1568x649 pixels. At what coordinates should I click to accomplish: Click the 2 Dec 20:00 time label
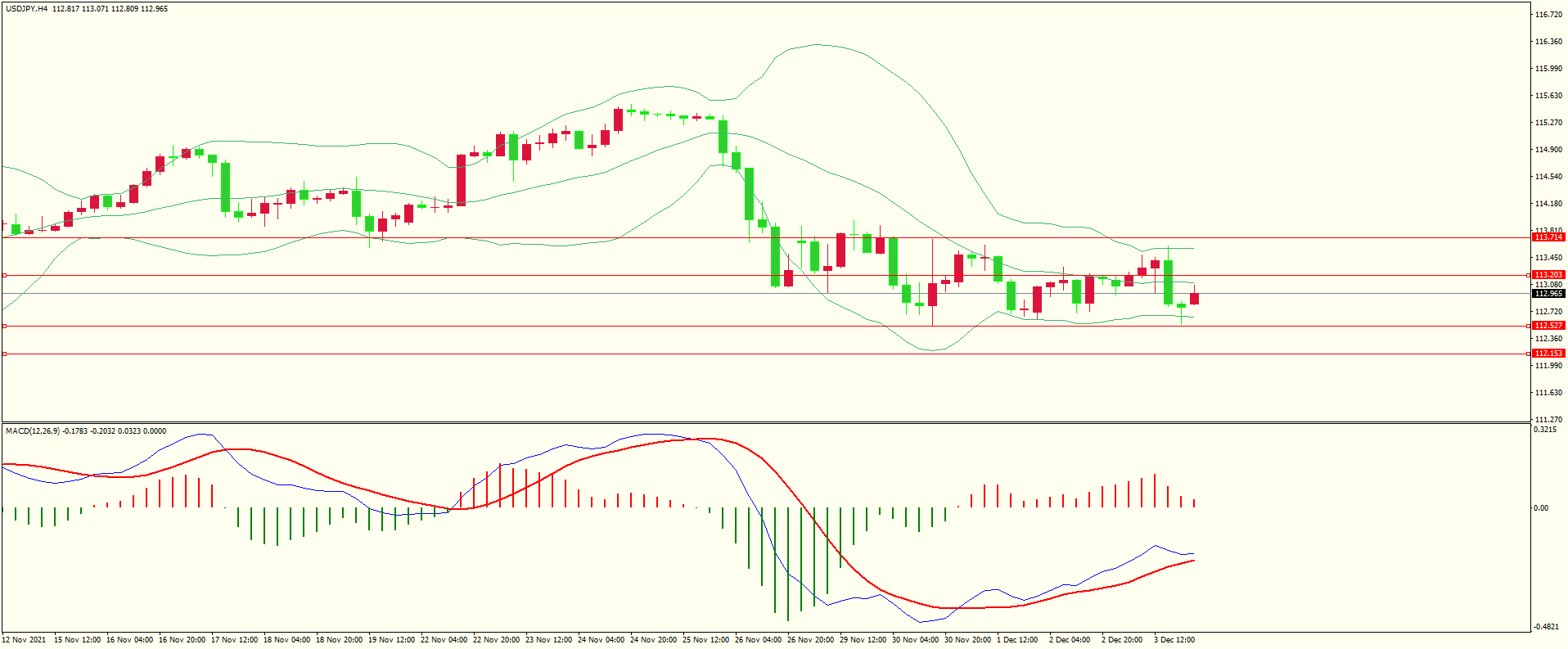(1122, 640)
